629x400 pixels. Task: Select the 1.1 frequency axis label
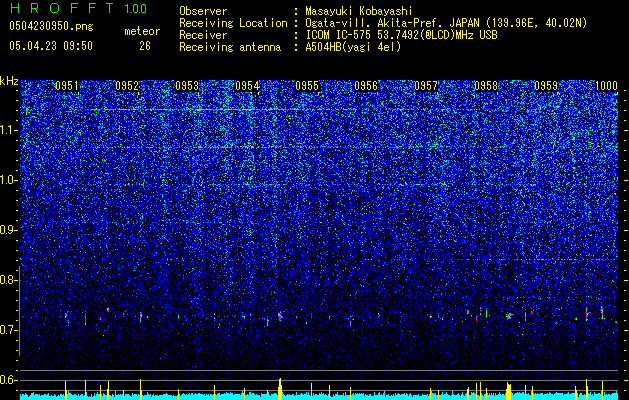8,130
